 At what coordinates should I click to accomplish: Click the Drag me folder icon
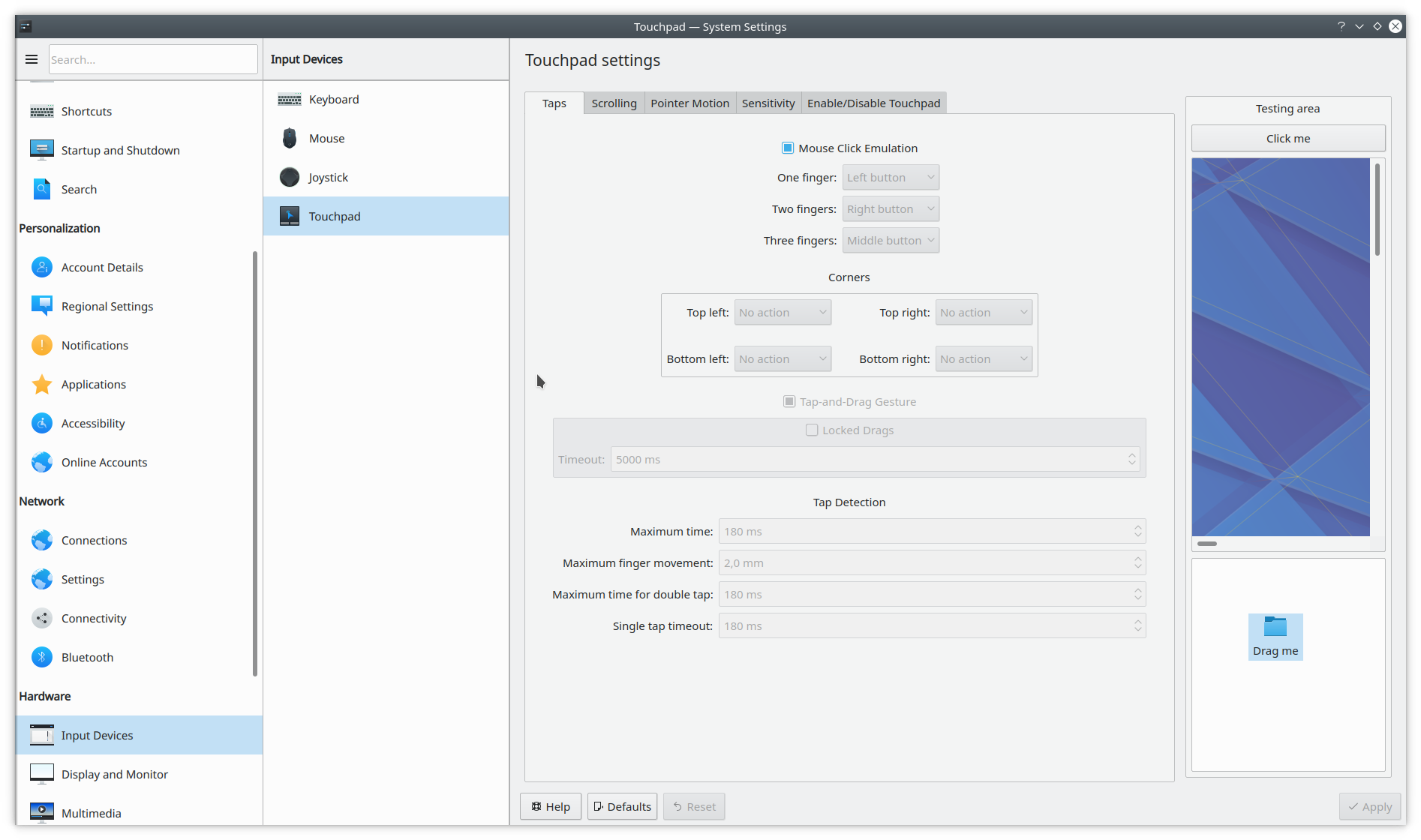tap(1275, 626)
